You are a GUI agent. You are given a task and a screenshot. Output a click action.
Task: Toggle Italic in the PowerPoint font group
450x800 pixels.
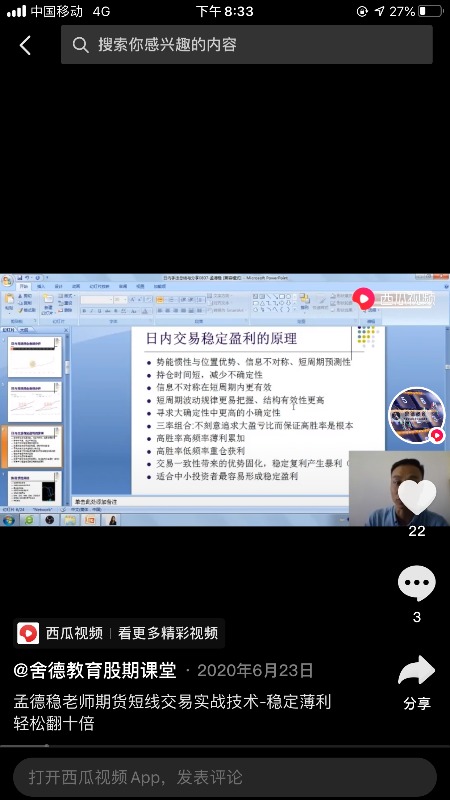point(91,311)
